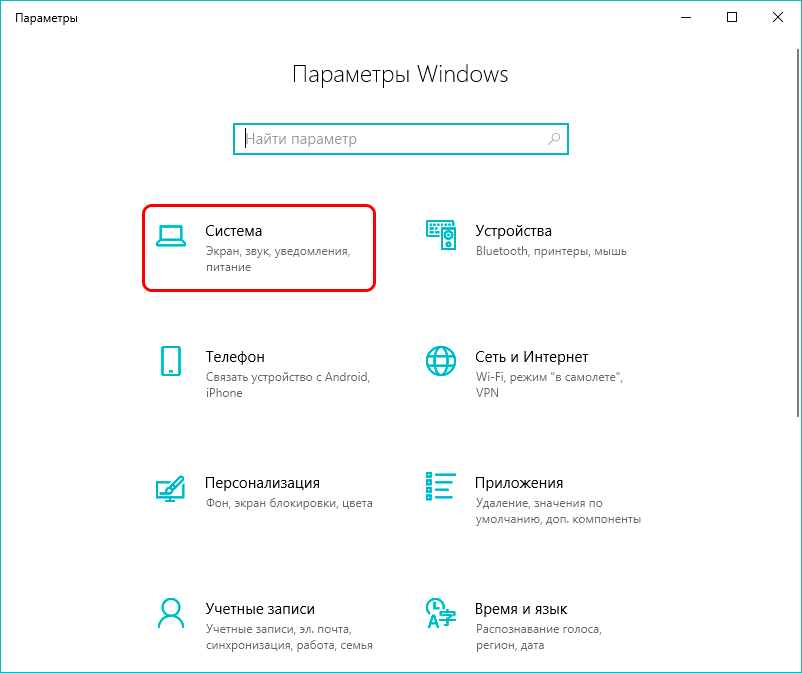
Task: Go to Сеть и Интернет settings
Action: click(x=531, y=356)
